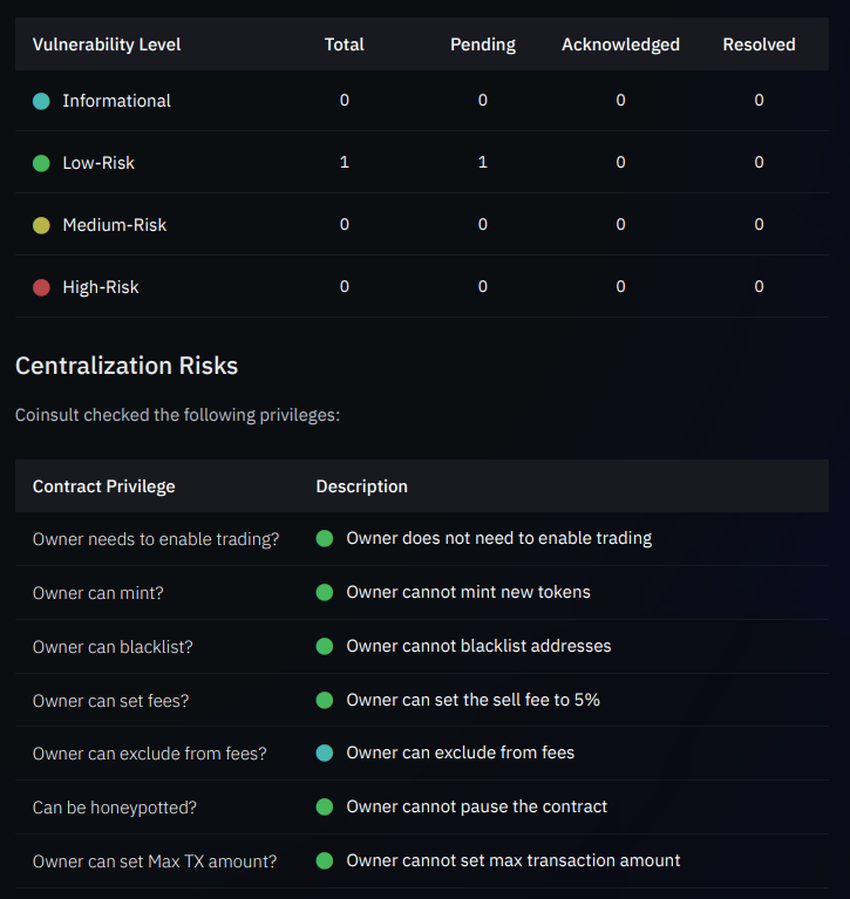This screenshot has width=850, height=899.
Task: Click green dot beside 'cannot pause the contract'
Action: [324, 807]
